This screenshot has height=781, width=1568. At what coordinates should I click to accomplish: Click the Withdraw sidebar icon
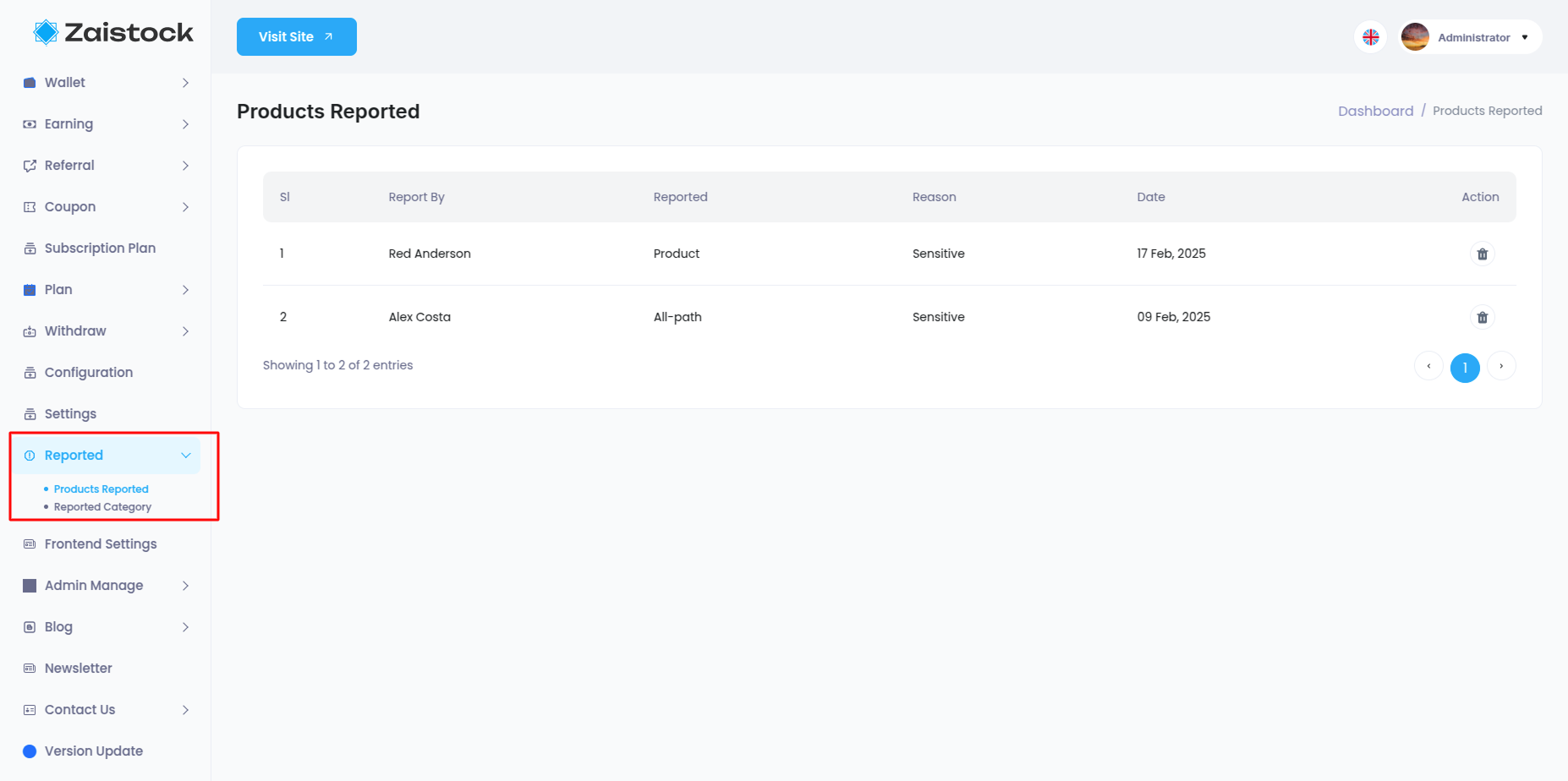point(30,331)
